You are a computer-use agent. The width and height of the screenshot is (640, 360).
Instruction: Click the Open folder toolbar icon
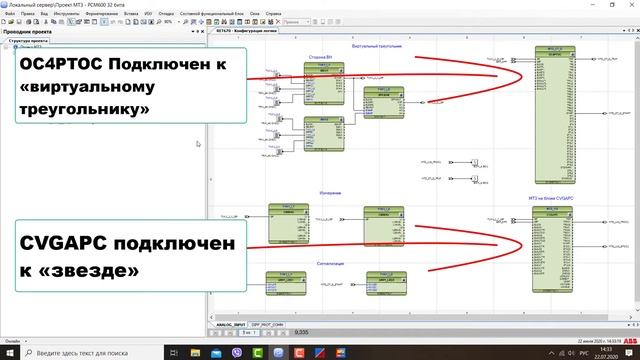11,22
